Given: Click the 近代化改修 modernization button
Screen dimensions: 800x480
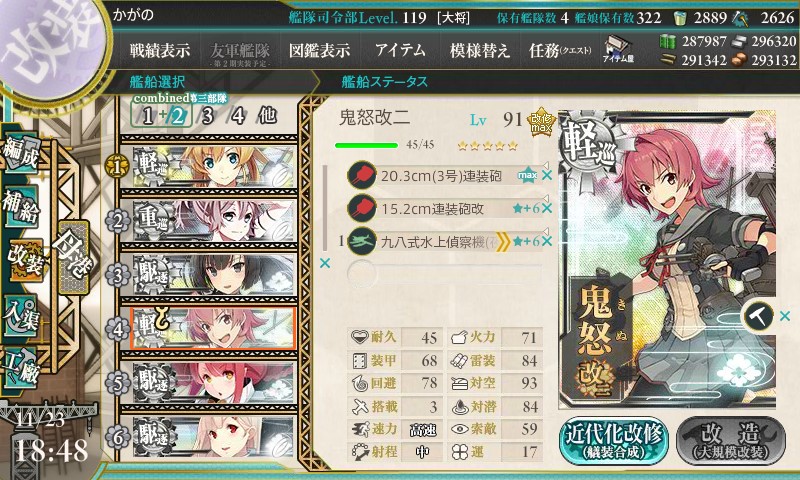Looking at the screenshot, I should point(614,440).
